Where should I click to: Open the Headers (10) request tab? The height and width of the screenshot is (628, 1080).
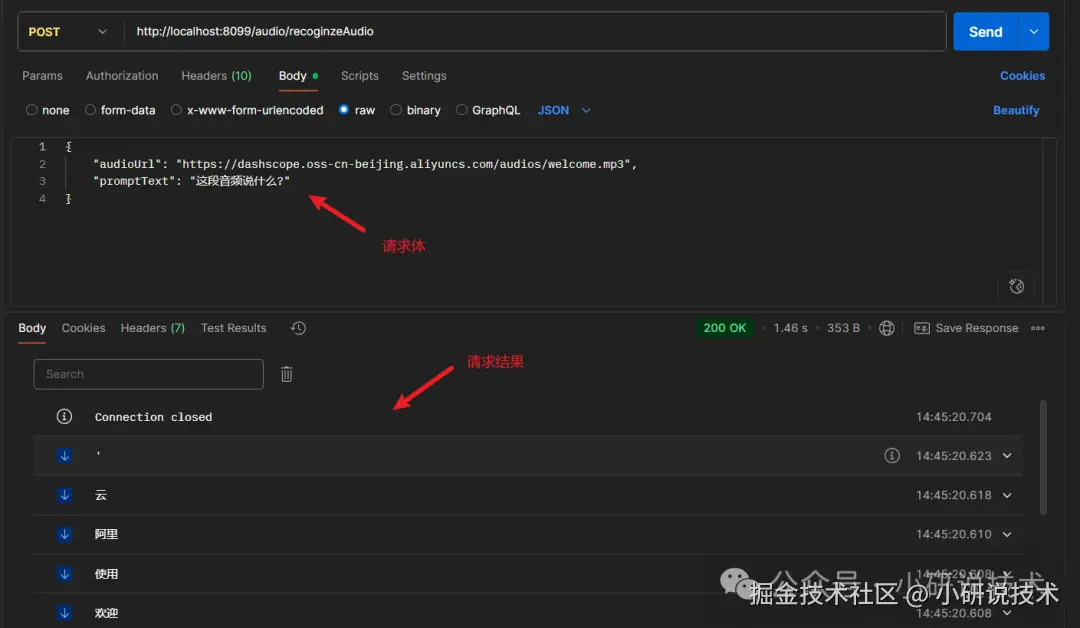point(216,76)
